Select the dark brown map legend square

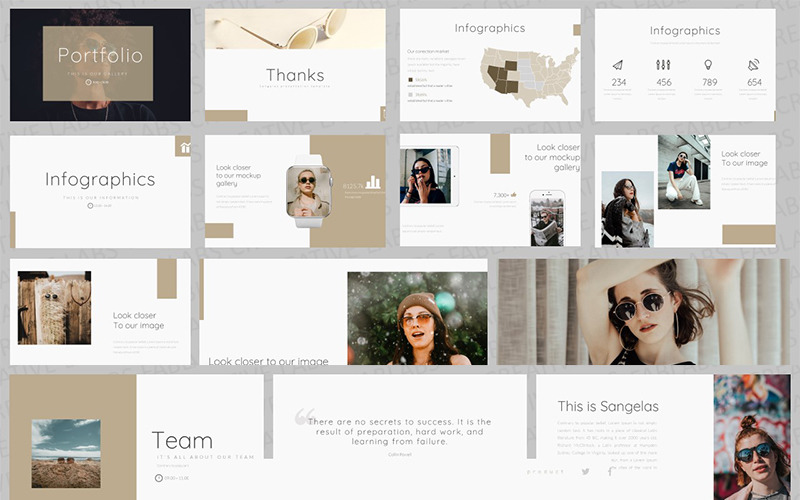[411, 79]
